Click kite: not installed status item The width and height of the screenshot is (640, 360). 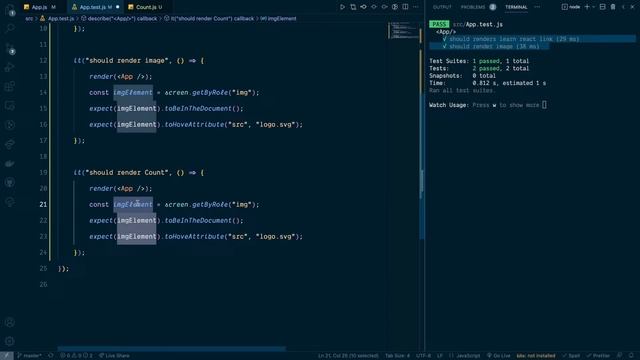[536, 356]
